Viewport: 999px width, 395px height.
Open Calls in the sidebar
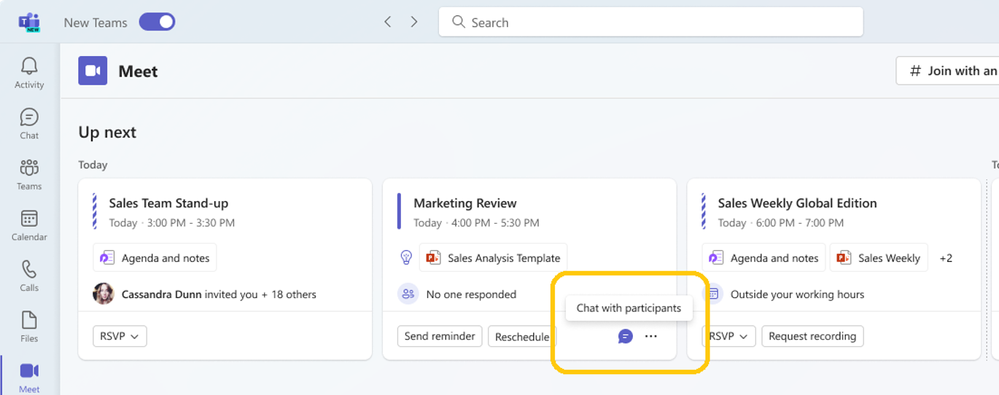29,276
